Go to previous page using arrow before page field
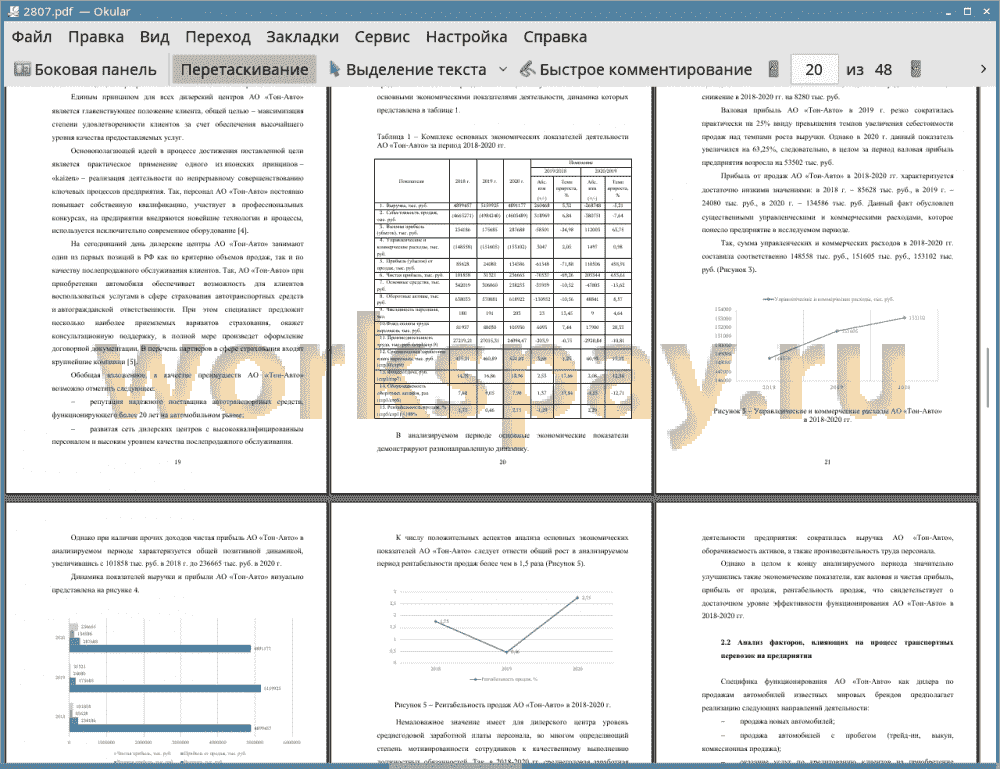 774,69
